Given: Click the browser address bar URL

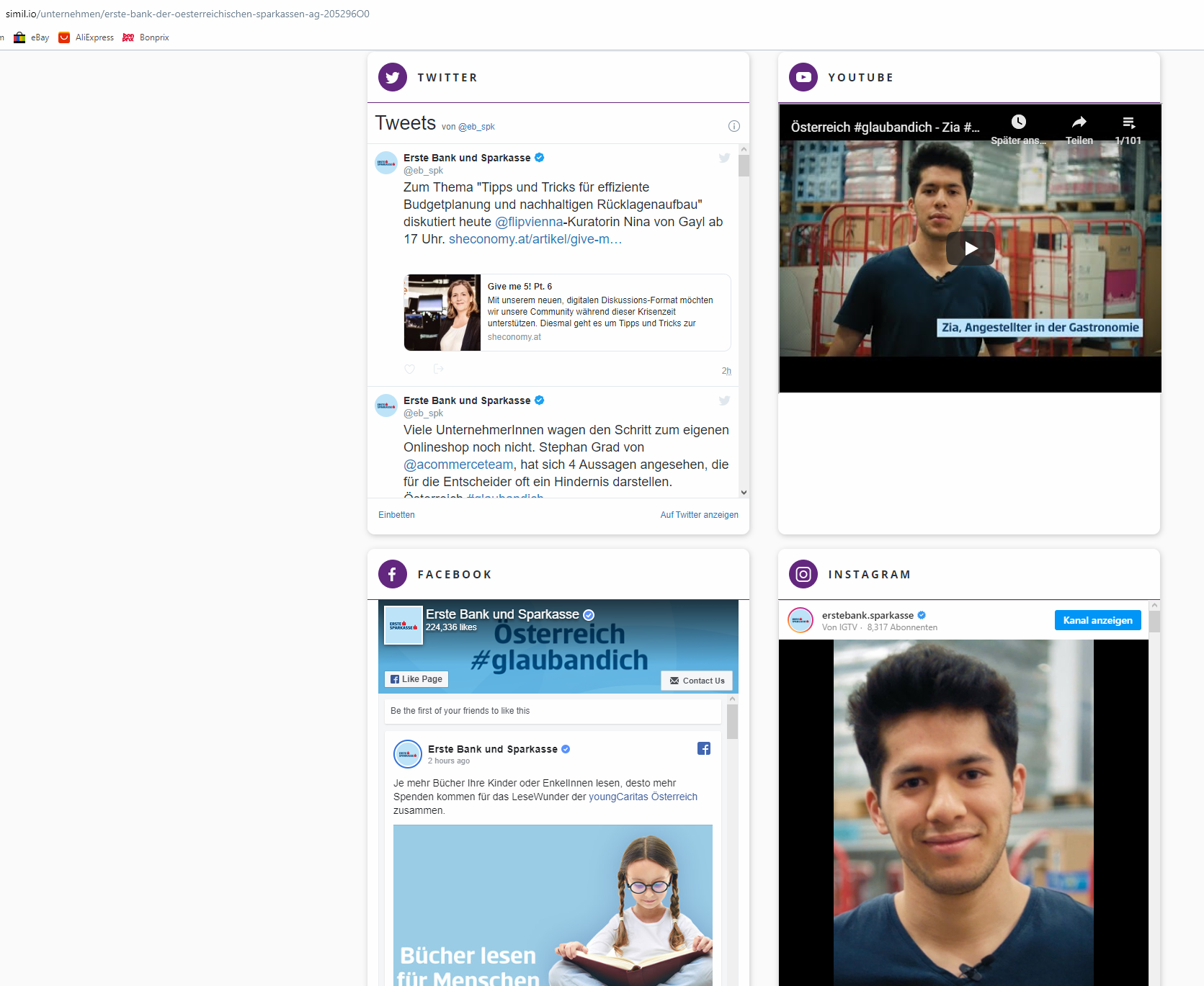Looking at the screenshot, I should click(187, 14).
